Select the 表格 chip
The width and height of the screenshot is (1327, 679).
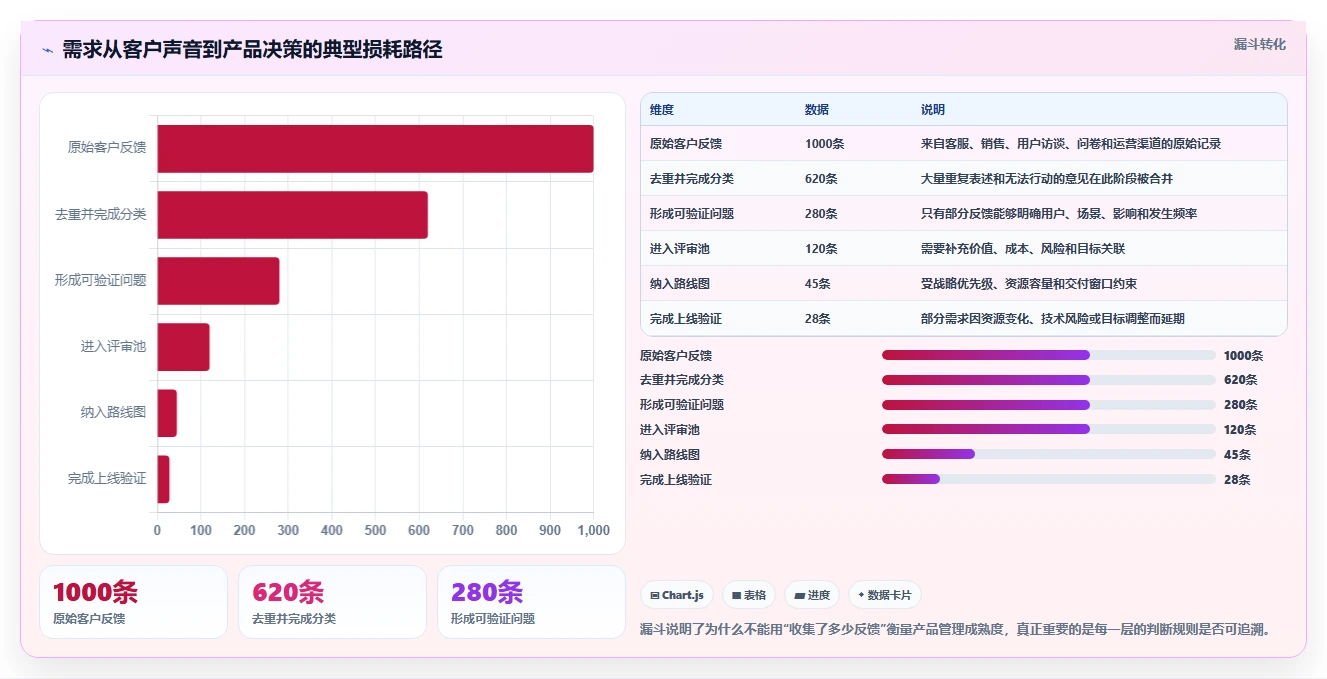[749, 595]
